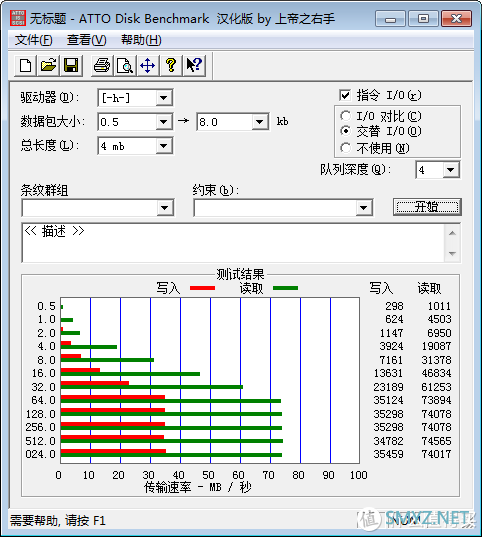Select the I/O 对比 radio button
The image size is (482, 537).
[x=346, y=116]
